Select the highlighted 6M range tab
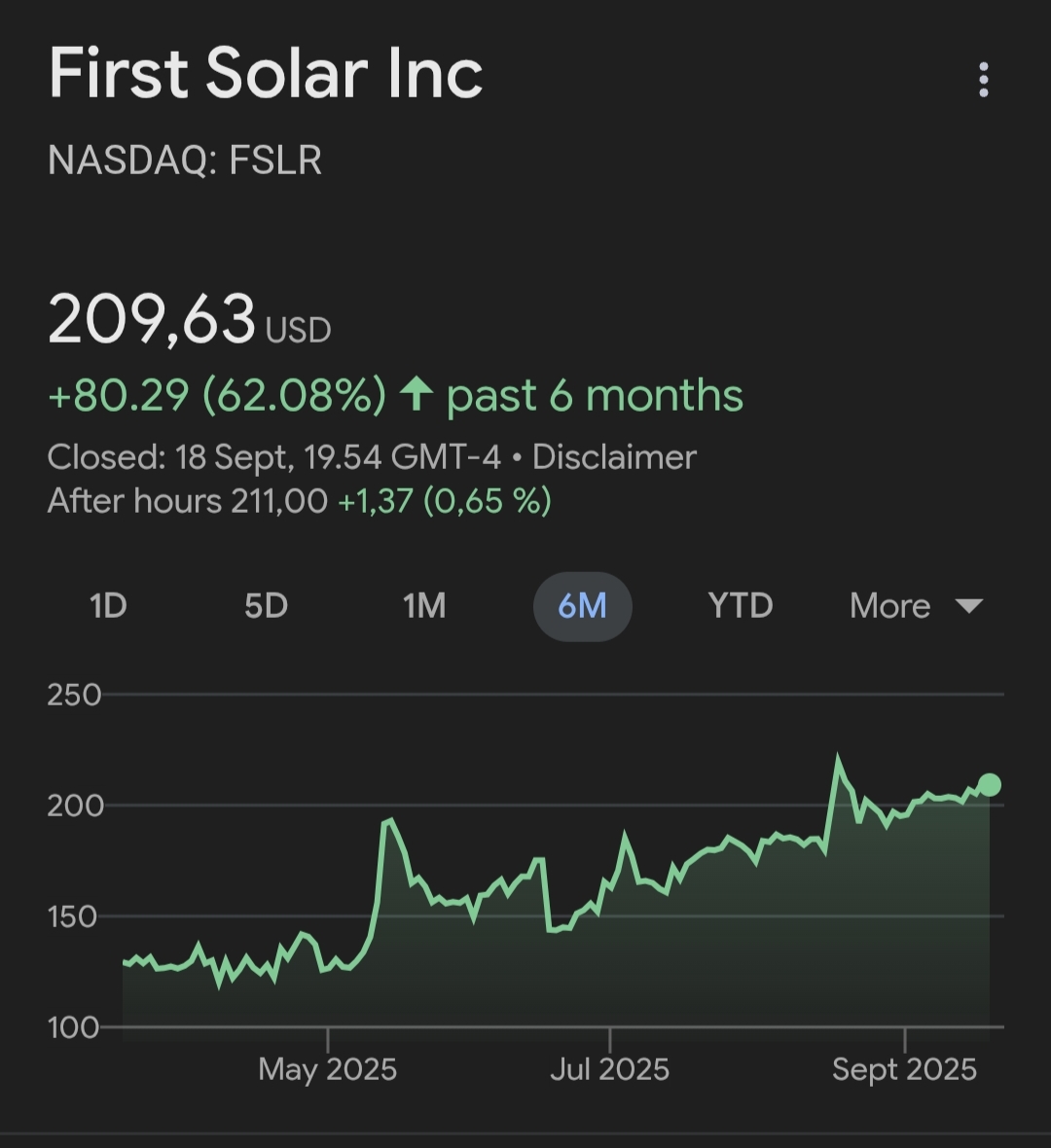Viewport: 1051px width, 1148px height. pos(582,606)
